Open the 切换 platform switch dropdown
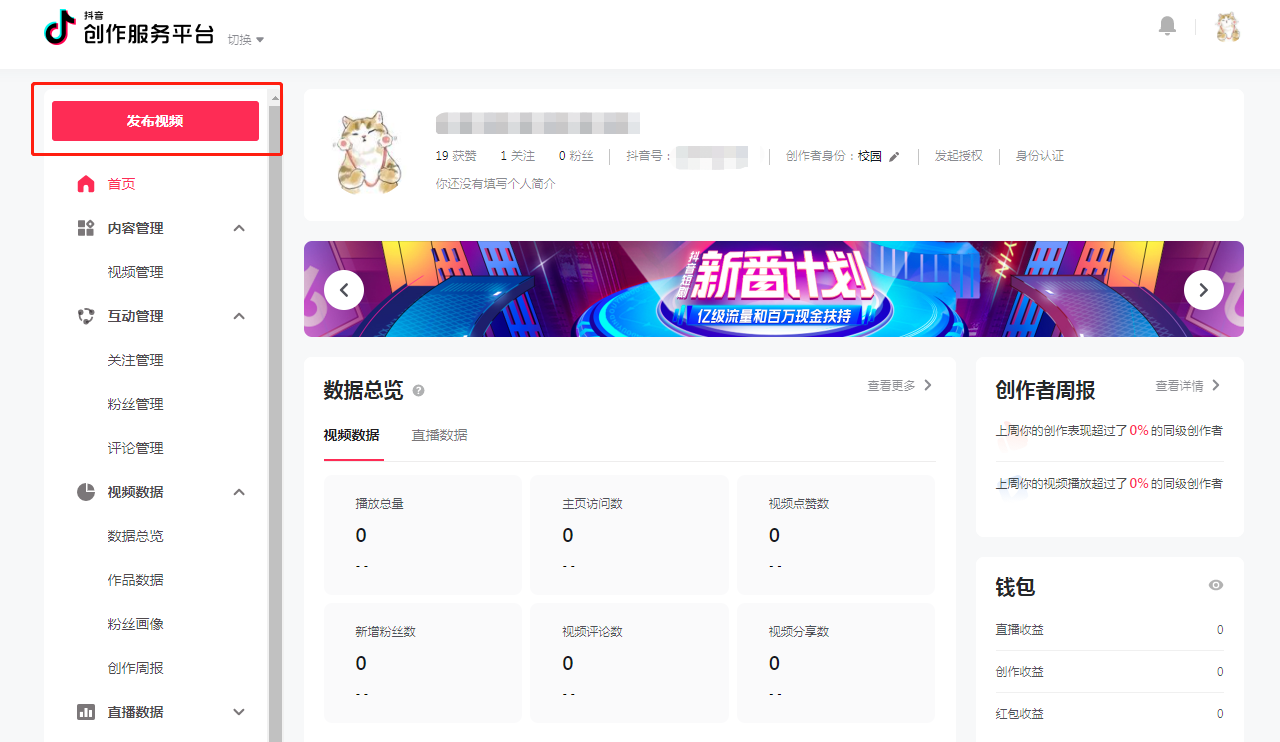 [246, 40]
